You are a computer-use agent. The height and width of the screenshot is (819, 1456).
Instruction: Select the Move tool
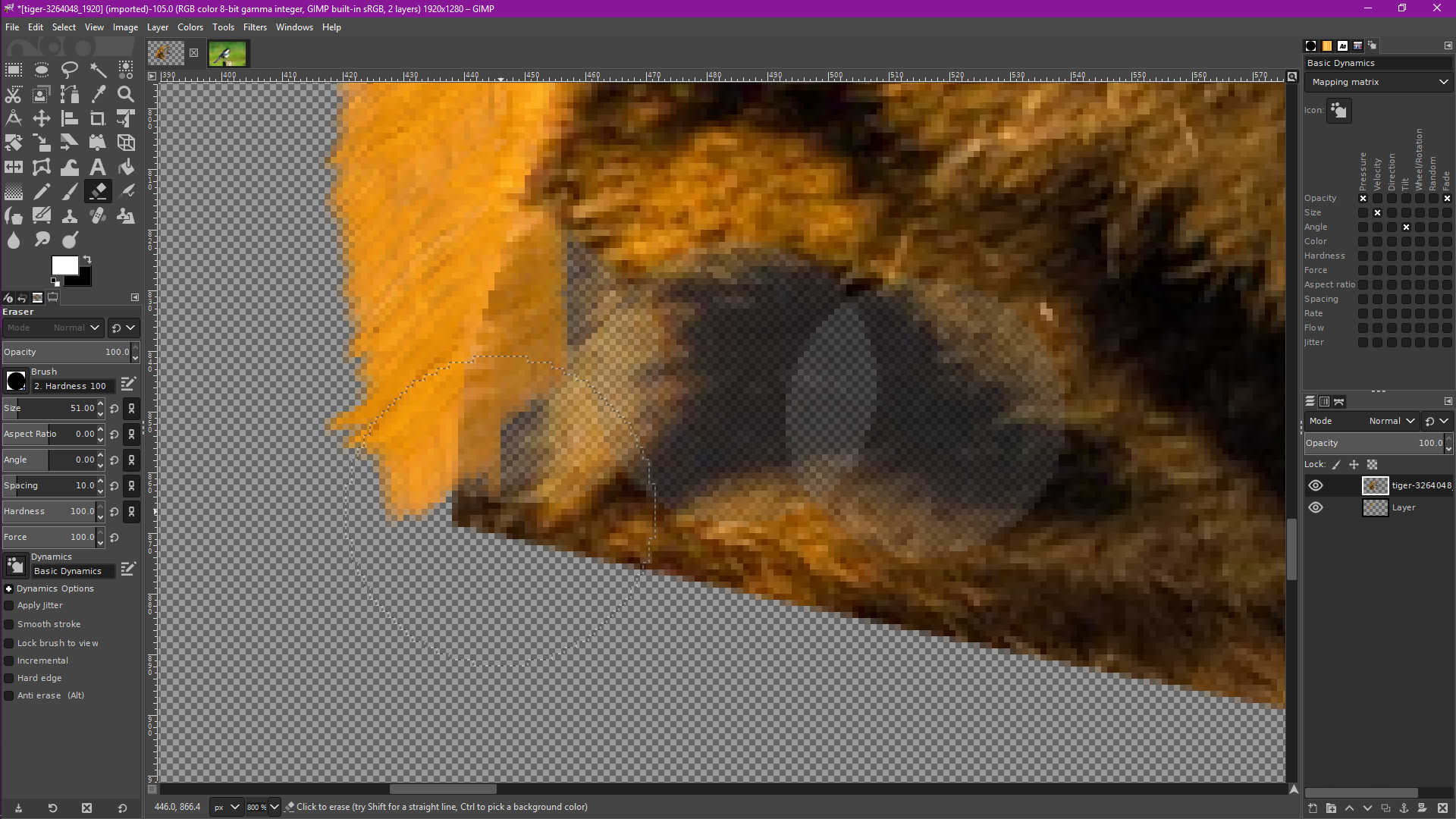click(x=42, y=118)
